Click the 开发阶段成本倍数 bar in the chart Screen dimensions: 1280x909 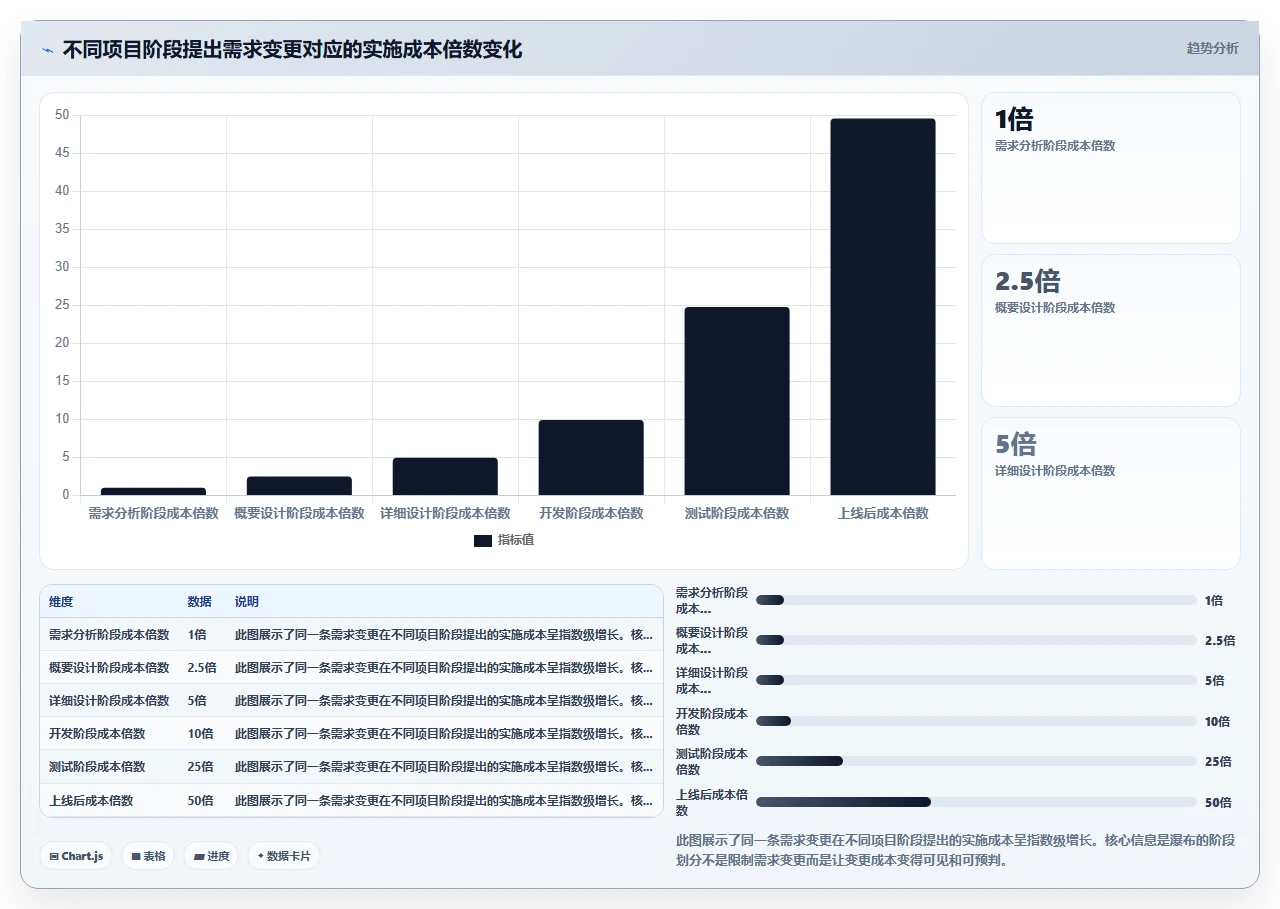(x=591, y=458)
